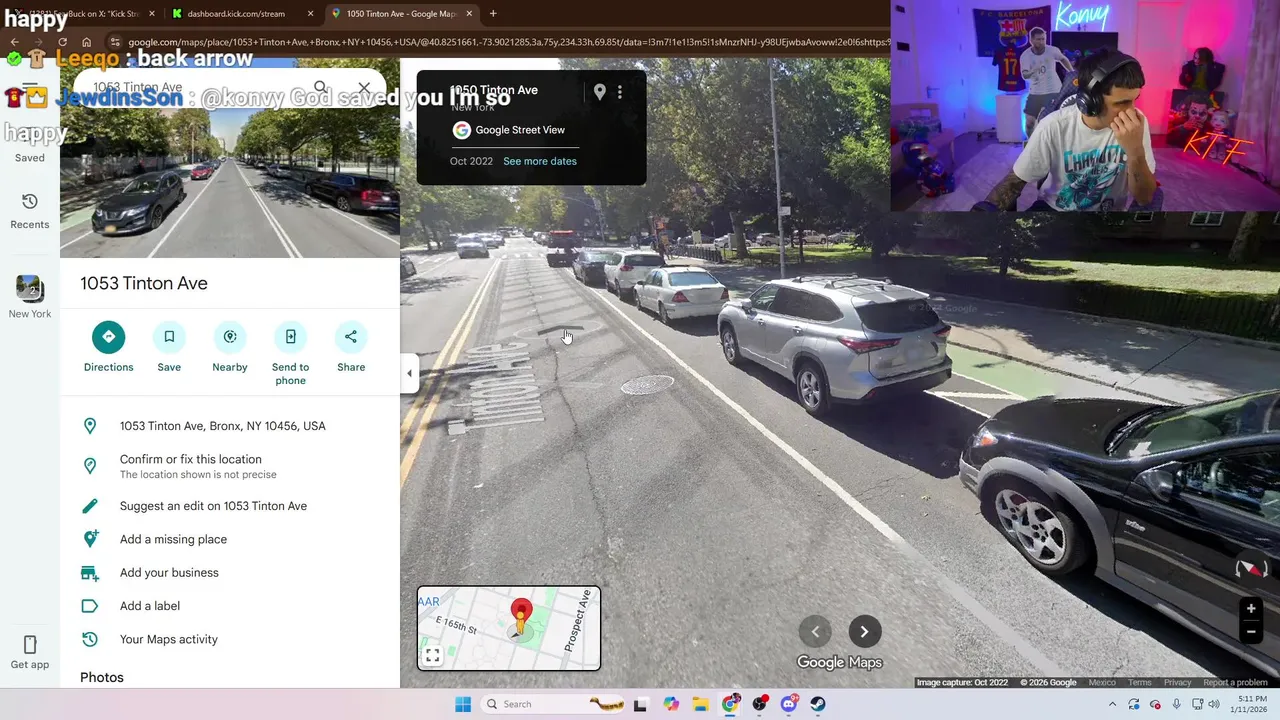The height and width of the screenshot is (720, 1280).
Task: Open the place header photo of Tinton Ave
Action: [x=230, y=180]
